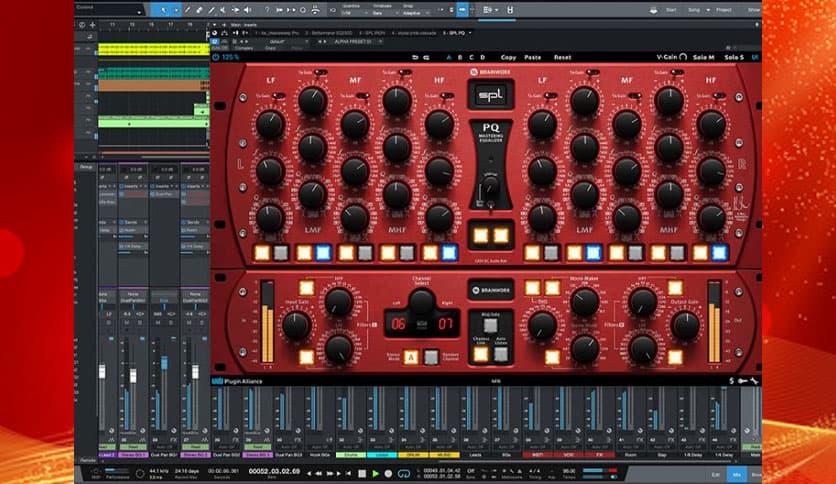Copy the current plugin settings
Screen dimensions: 836x484
coord(508,57)
